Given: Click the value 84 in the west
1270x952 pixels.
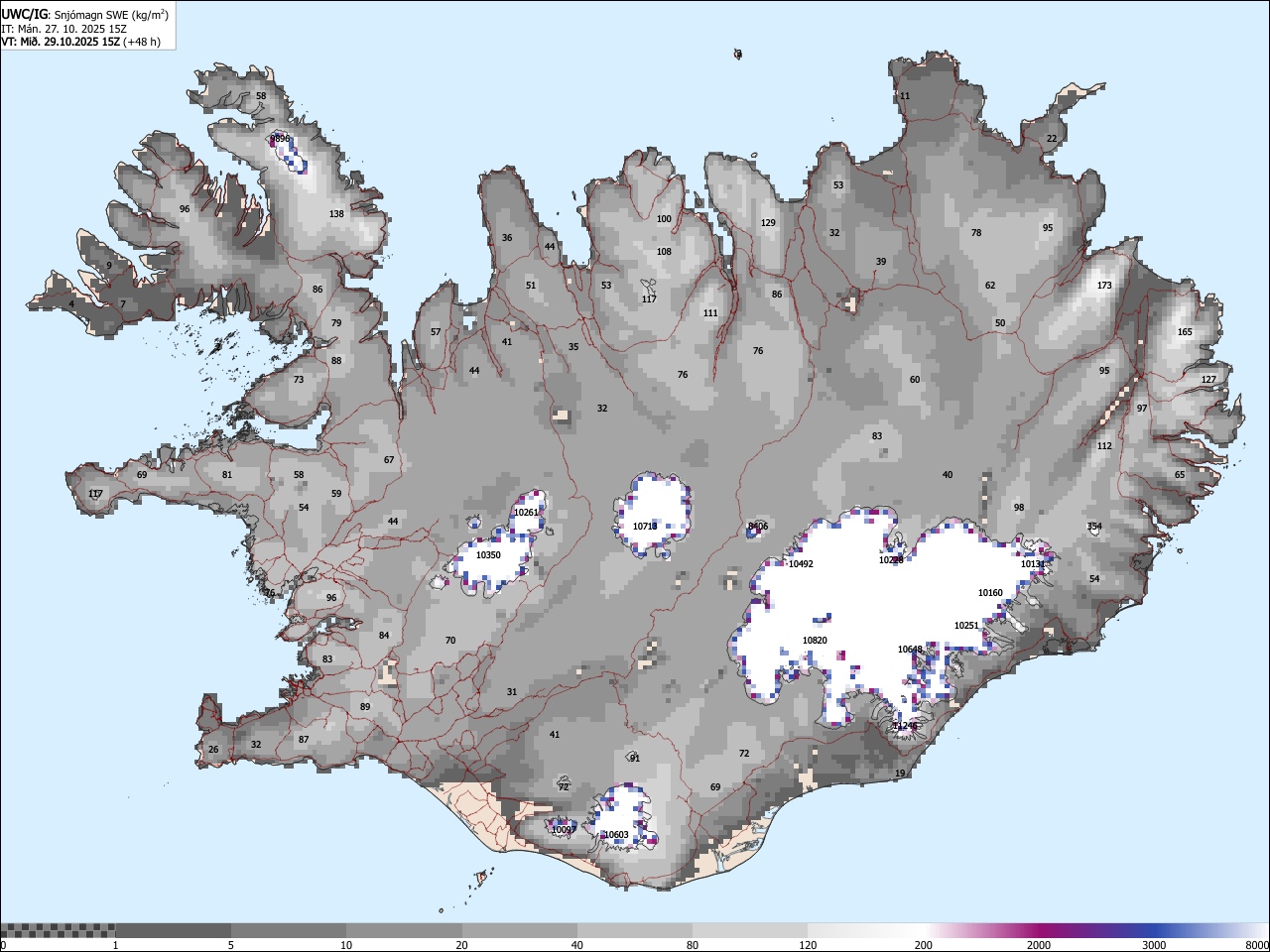Looking at the screenshot, I should [384, 636].
